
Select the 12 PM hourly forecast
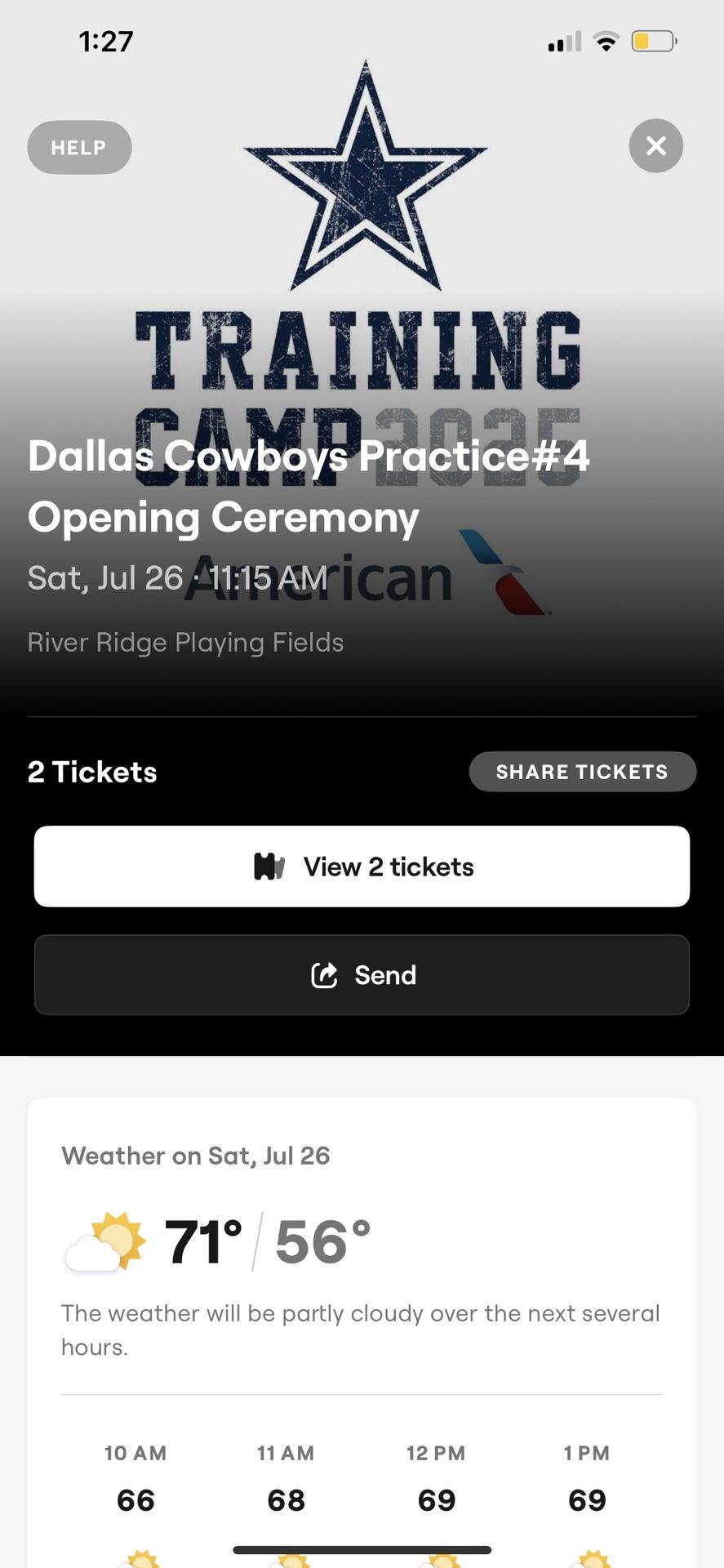point(436,1478)
